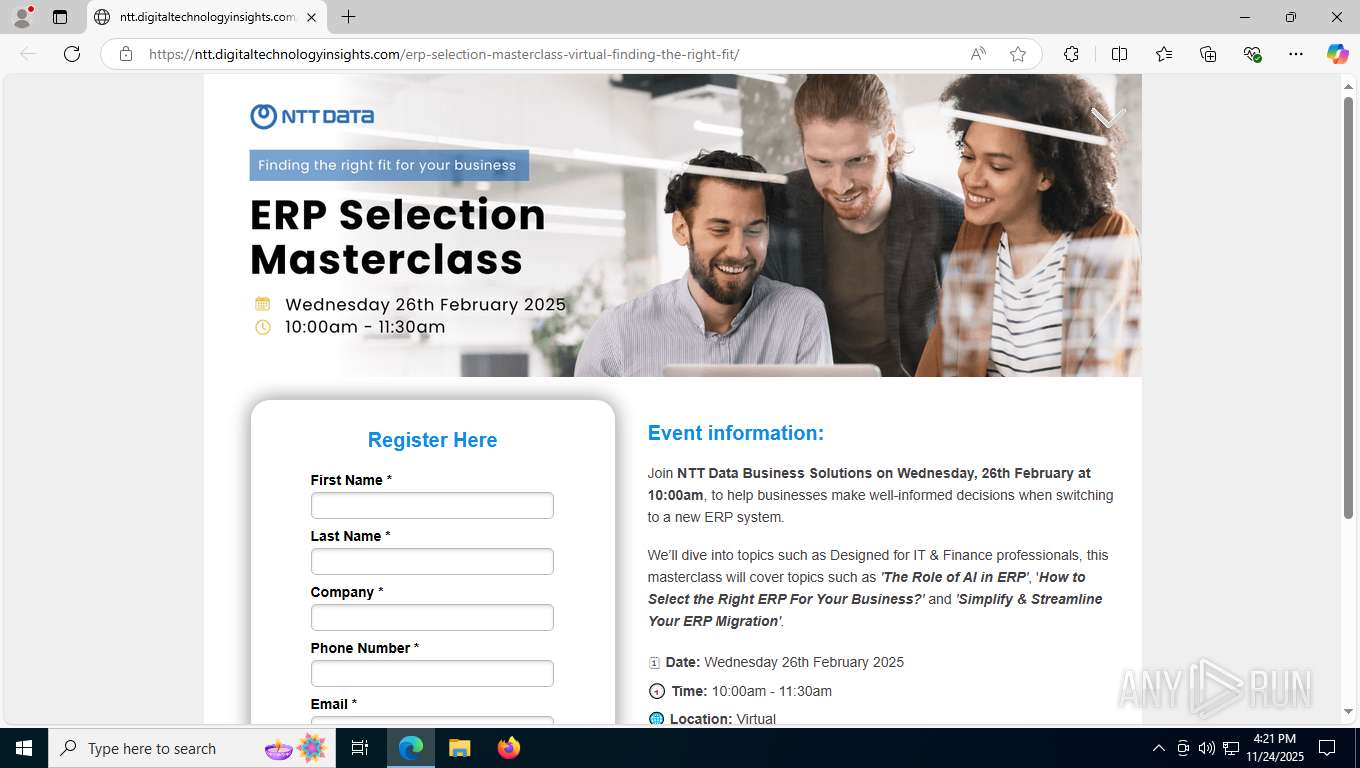Refresh the current page

(72, 54)
